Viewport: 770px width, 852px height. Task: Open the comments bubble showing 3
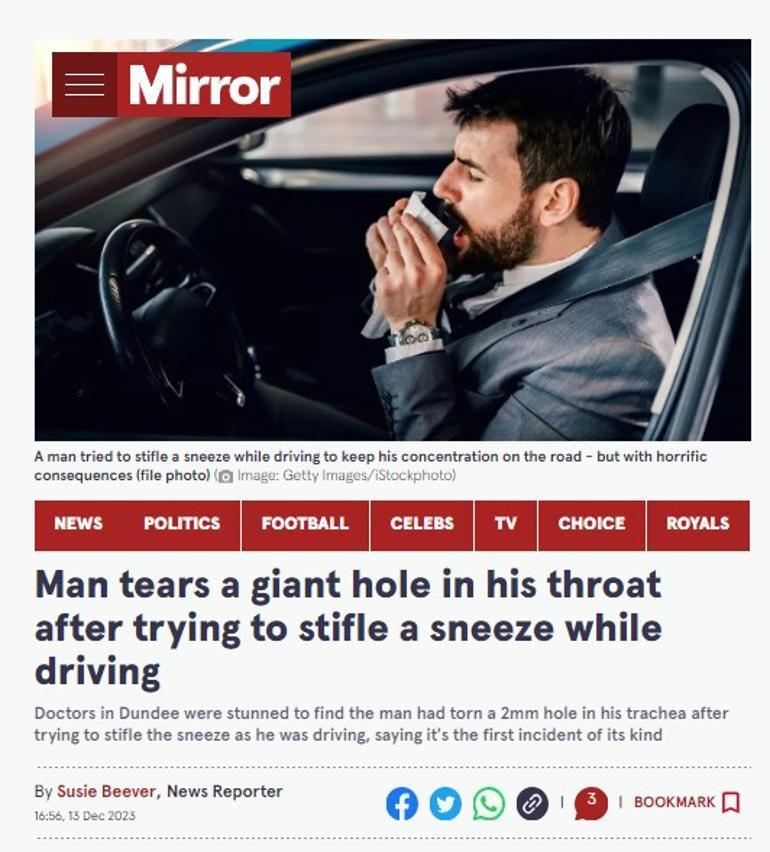[591, 803]
